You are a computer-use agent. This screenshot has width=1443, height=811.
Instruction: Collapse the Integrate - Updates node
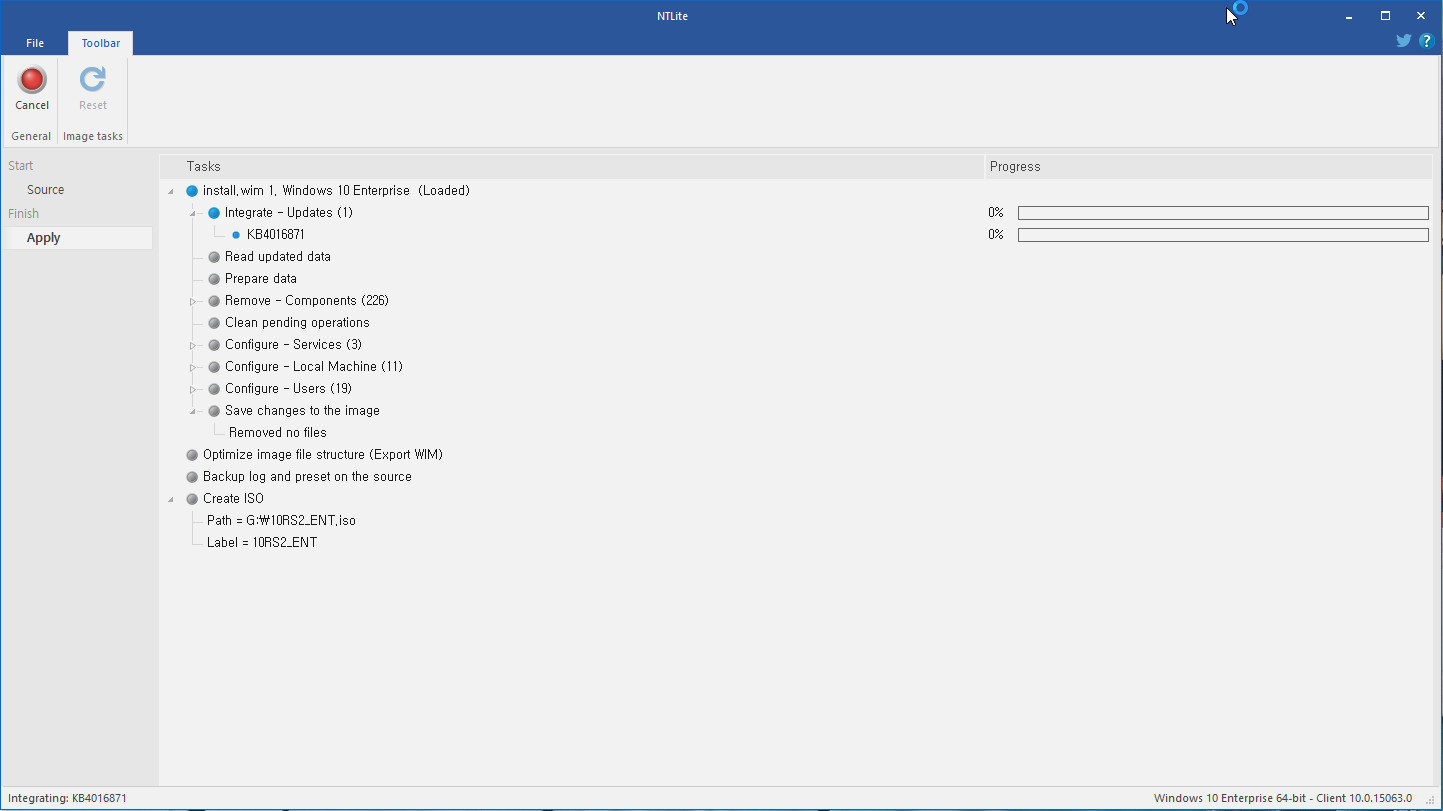click(193, 213)
